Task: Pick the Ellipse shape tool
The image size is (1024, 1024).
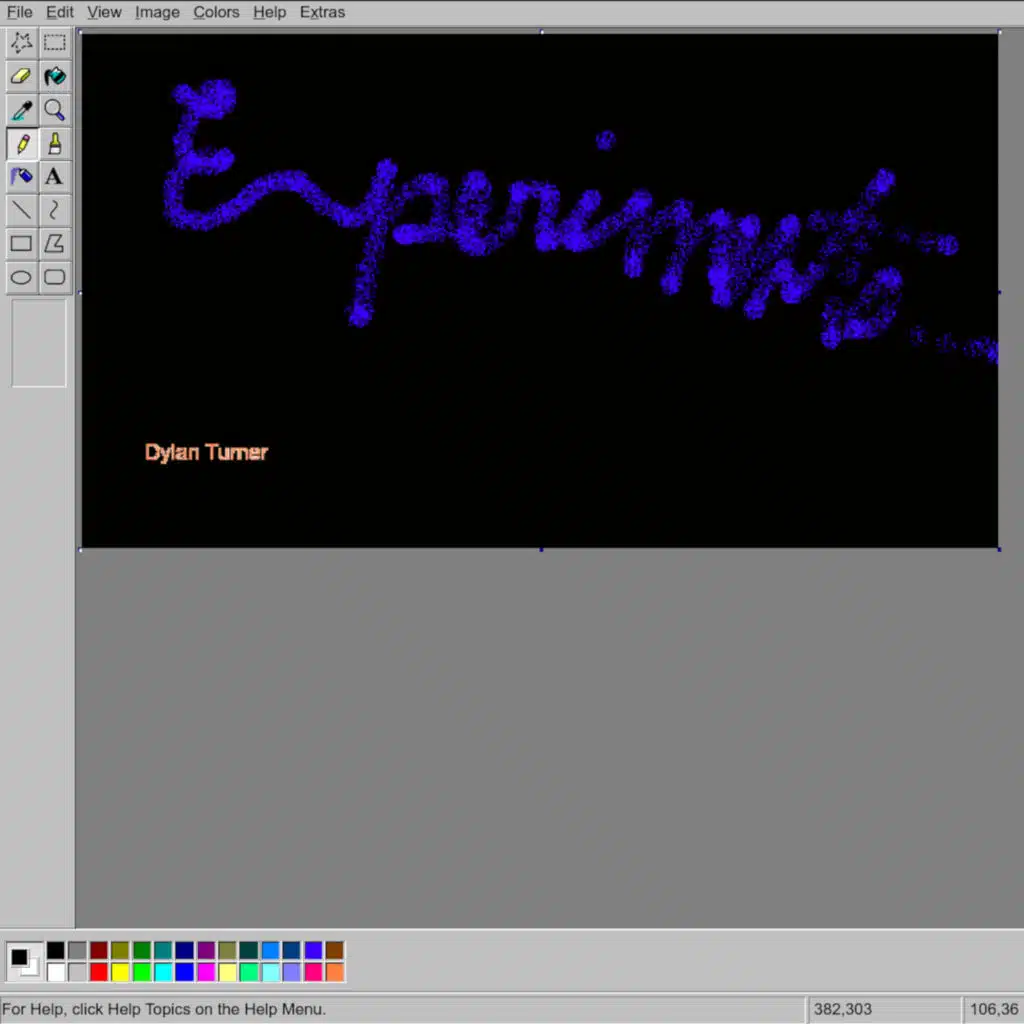Action: 21,277
